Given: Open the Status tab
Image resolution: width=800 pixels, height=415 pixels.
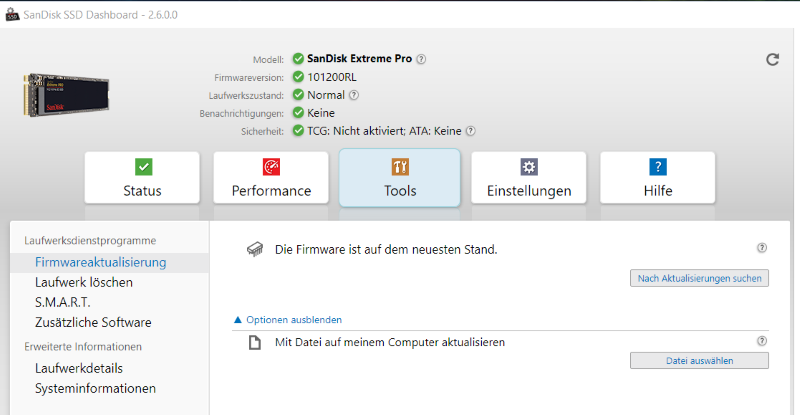Looking at the screenshot, I should pos(142,178).
